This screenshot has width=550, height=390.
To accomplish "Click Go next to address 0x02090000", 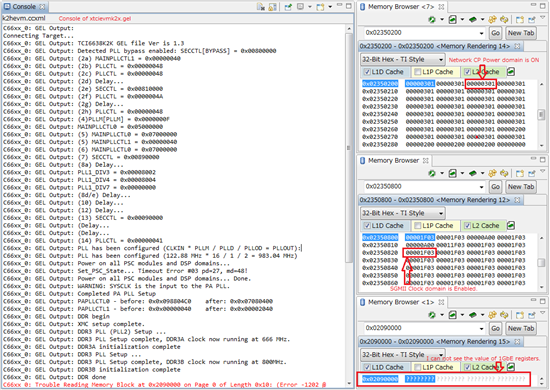I will coord(495,329).
